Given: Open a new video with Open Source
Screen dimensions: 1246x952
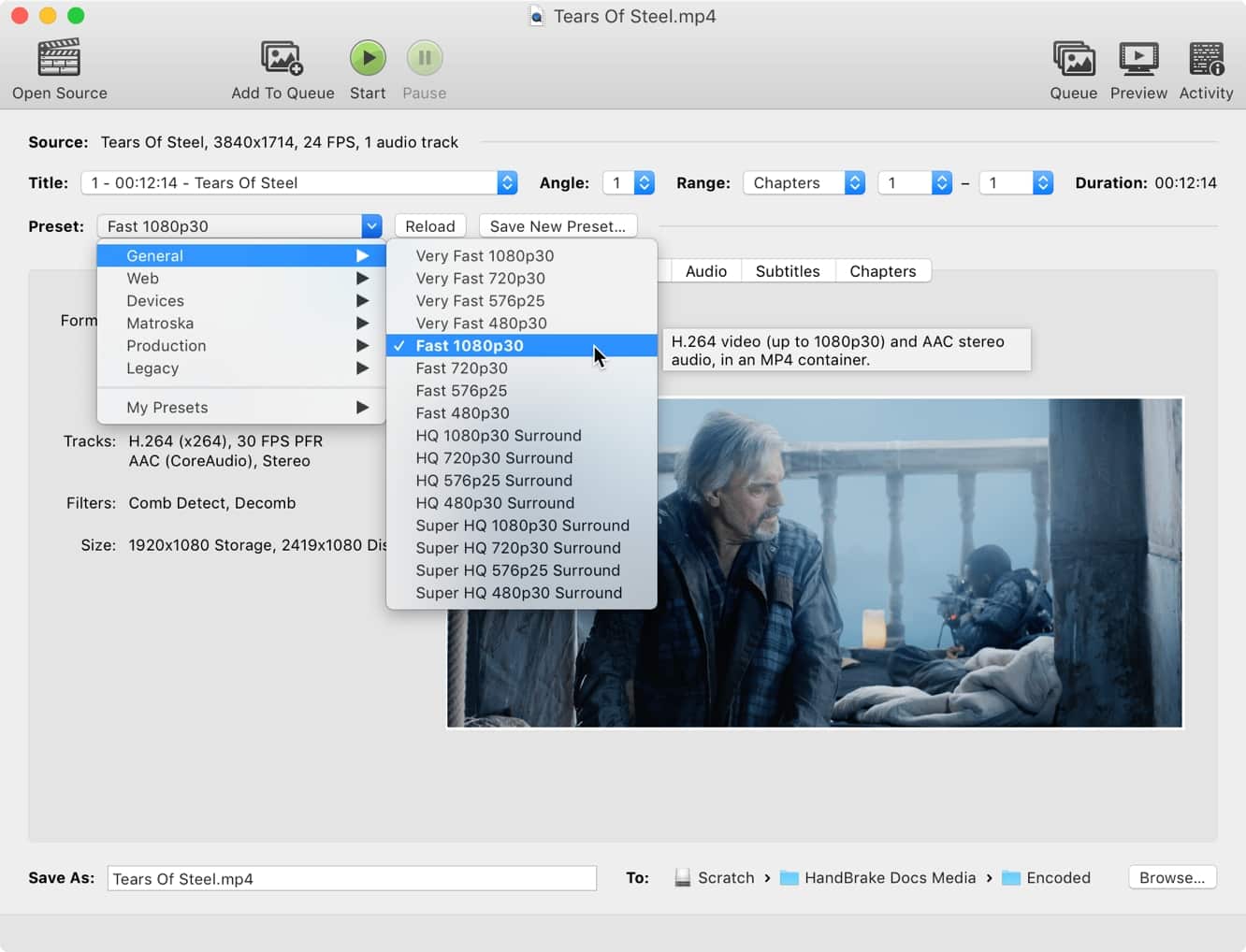Looking at the screenshot, I should 59,65.
